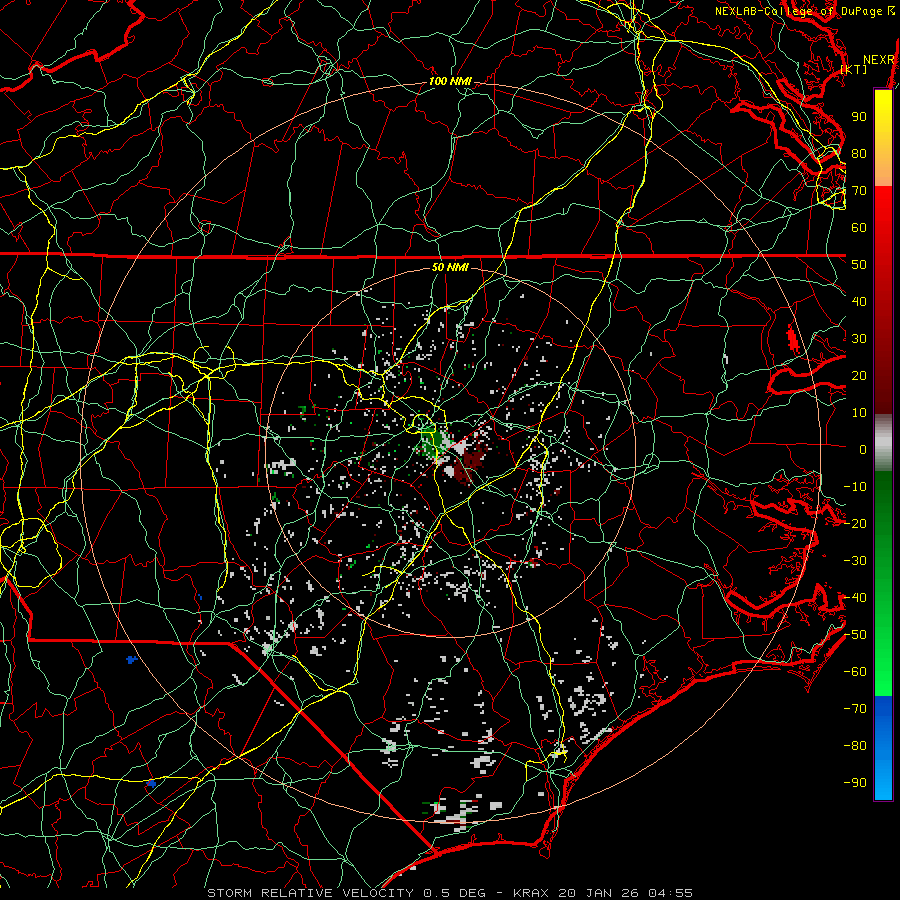Click the 04:55 timestamp text

(670, 893)
